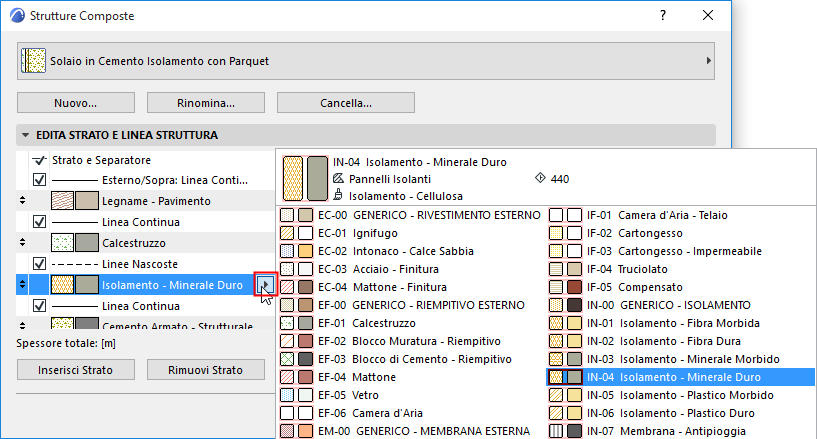
Task: Click IF-04 Truciolato hatch icon
Action: [x=556, y=269]
